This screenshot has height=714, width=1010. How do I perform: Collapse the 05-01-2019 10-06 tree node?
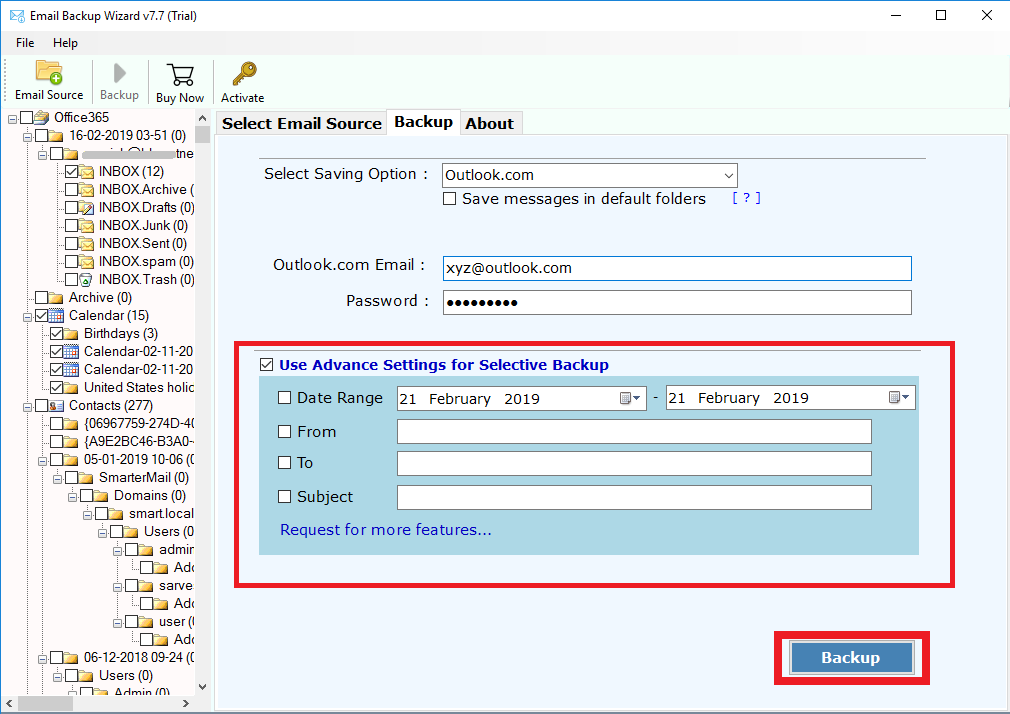42,461
